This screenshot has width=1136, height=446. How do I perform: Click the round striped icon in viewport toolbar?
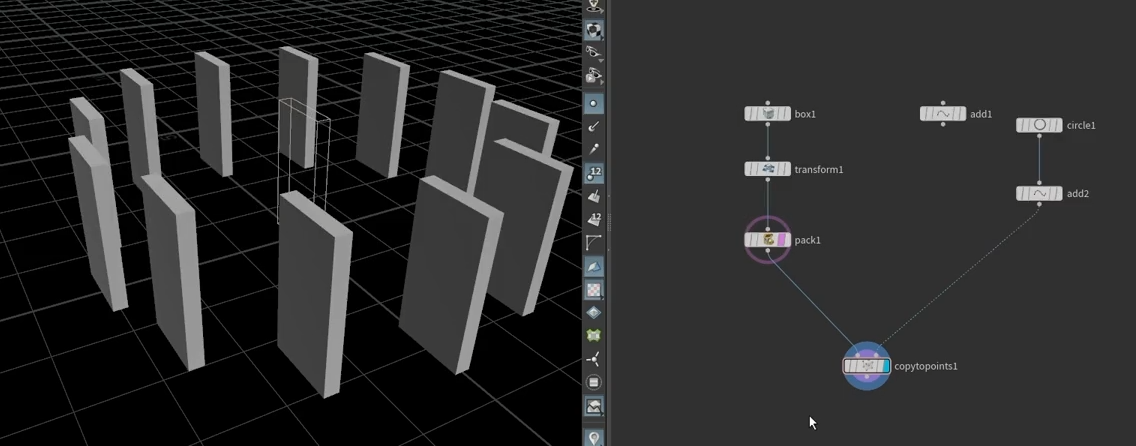[593, 382]
